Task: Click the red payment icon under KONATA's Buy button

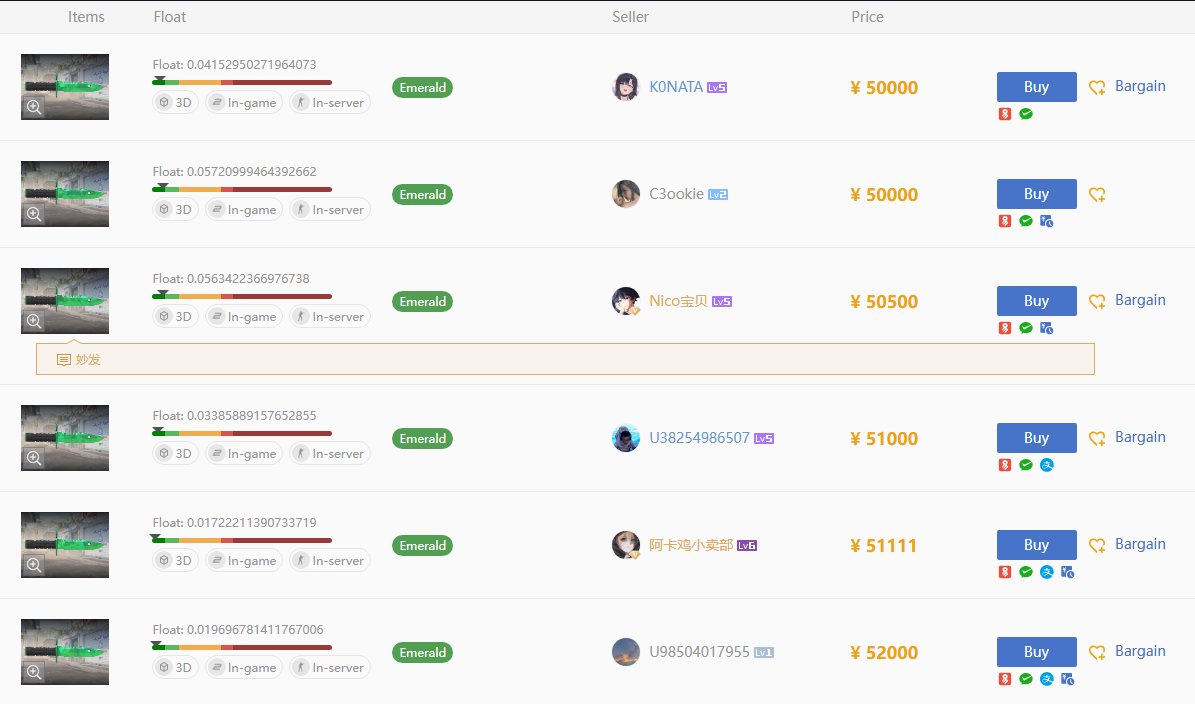Action: pos(1004,114)
